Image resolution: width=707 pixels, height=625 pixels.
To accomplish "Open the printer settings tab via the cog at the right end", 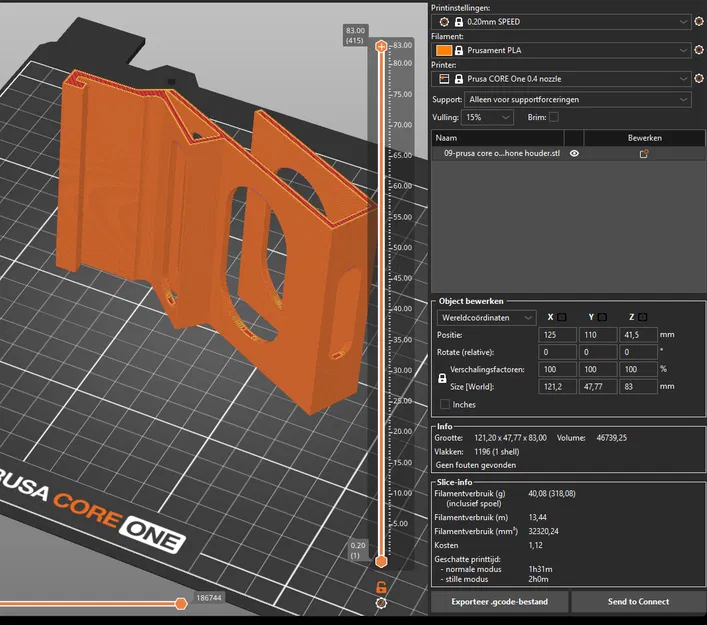I will (699, 78).
